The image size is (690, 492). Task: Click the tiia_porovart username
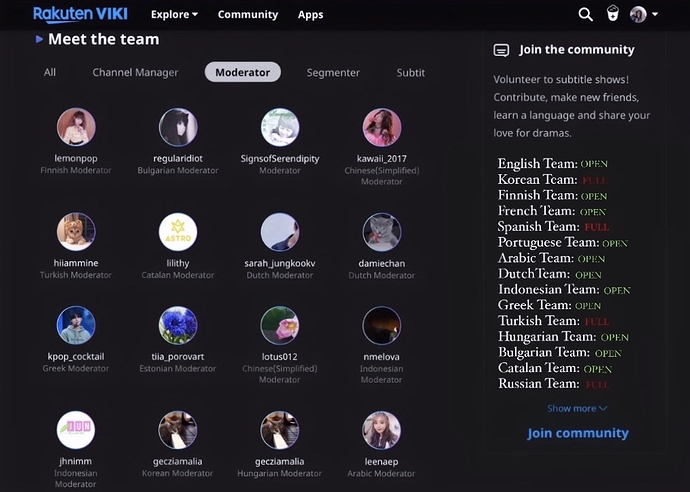tap(178, 356)
